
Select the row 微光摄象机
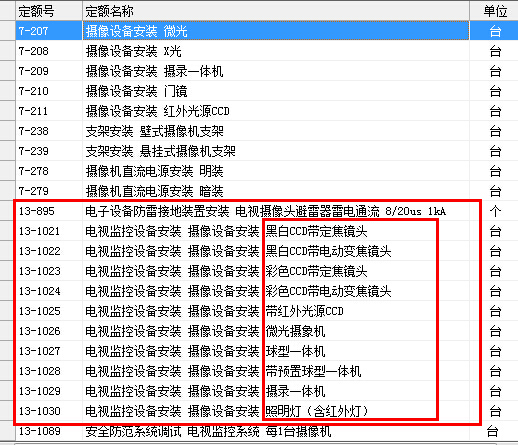(276, 331)
